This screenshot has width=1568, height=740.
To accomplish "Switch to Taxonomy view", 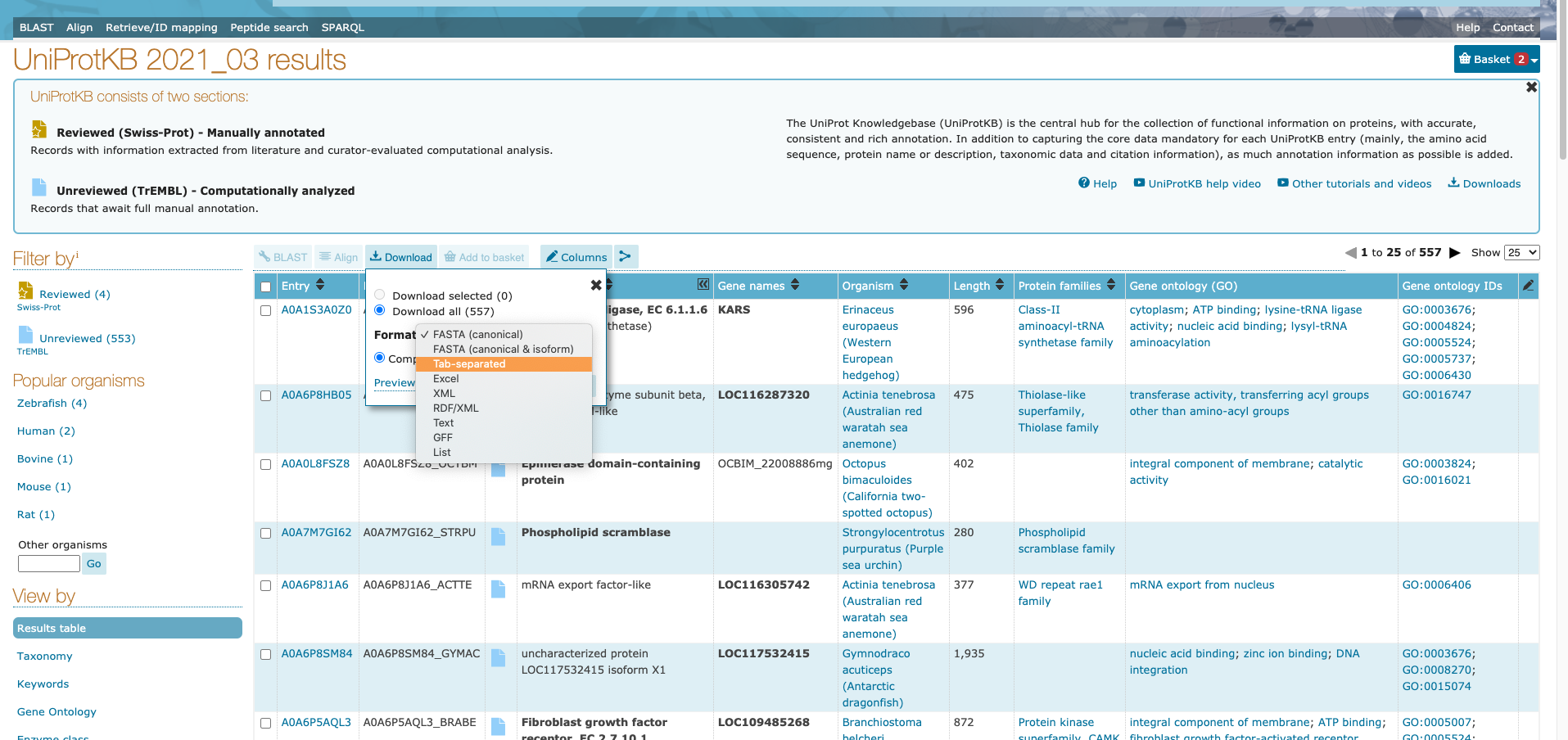I will point(45,656).
